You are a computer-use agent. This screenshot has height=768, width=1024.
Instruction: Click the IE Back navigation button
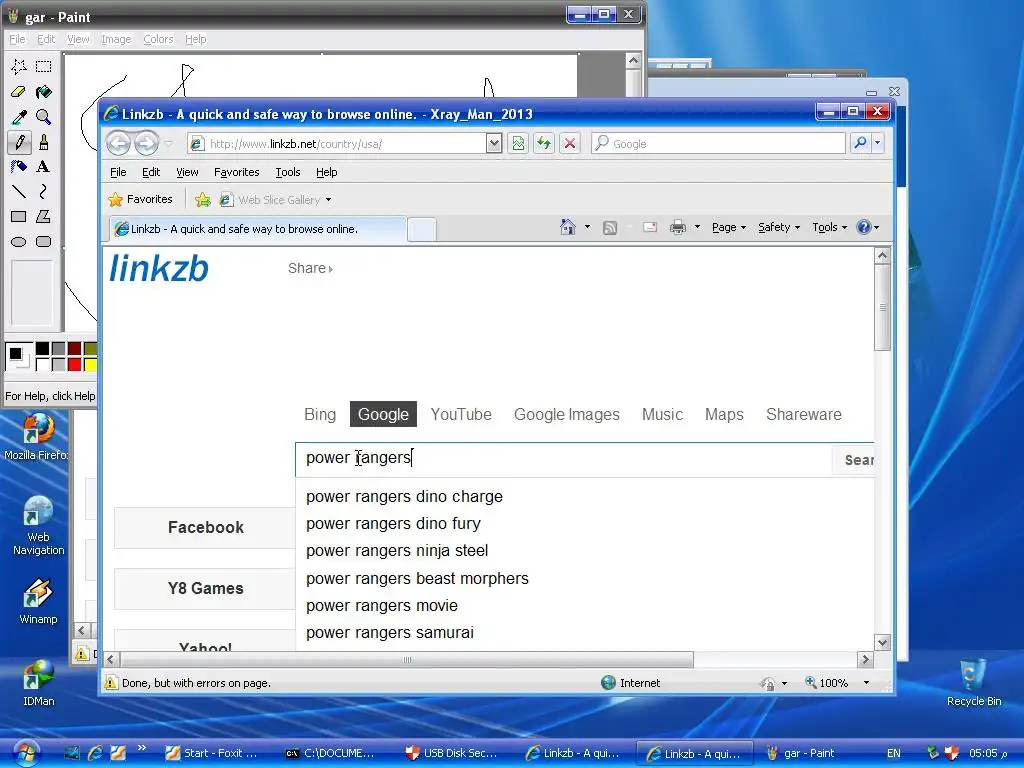tap(118, 143)
